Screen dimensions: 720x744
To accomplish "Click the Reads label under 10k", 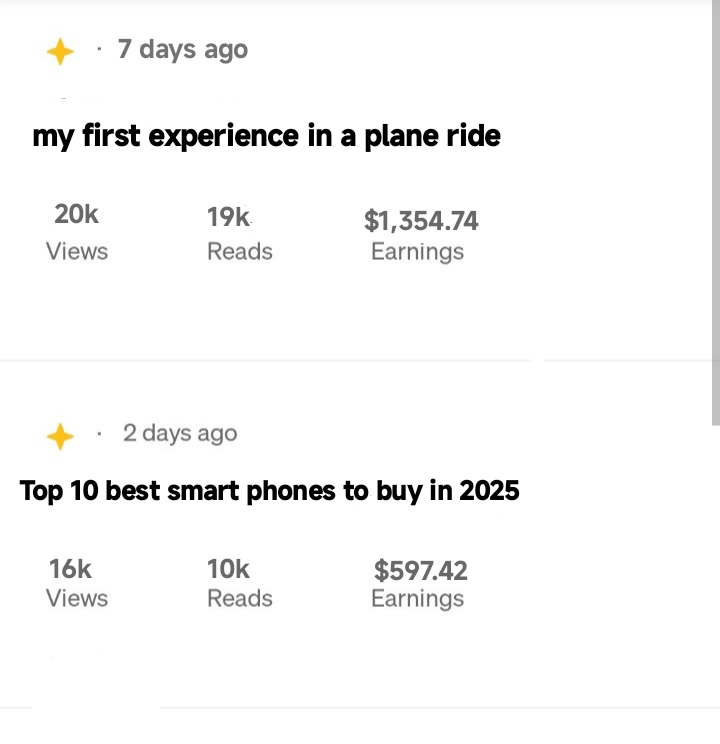I will pos(240,598).
